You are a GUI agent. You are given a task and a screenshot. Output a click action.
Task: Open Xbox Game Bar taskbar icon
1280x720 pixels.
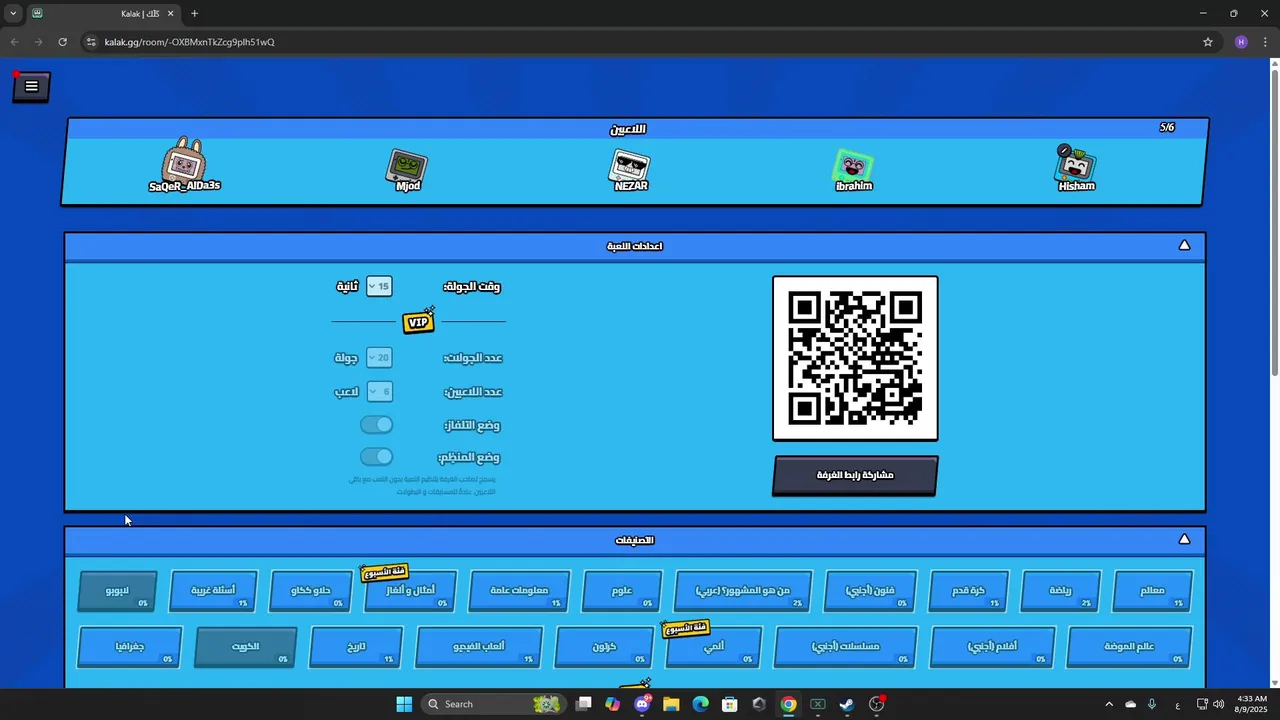coord(818,704)
